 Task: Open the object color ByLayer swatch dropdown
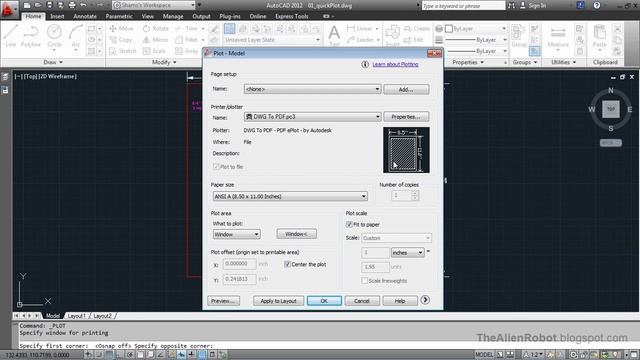(476, 29)
